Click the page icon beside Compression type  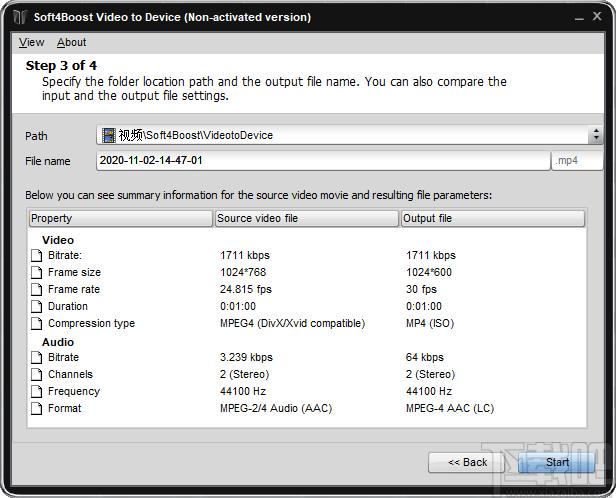37,324
